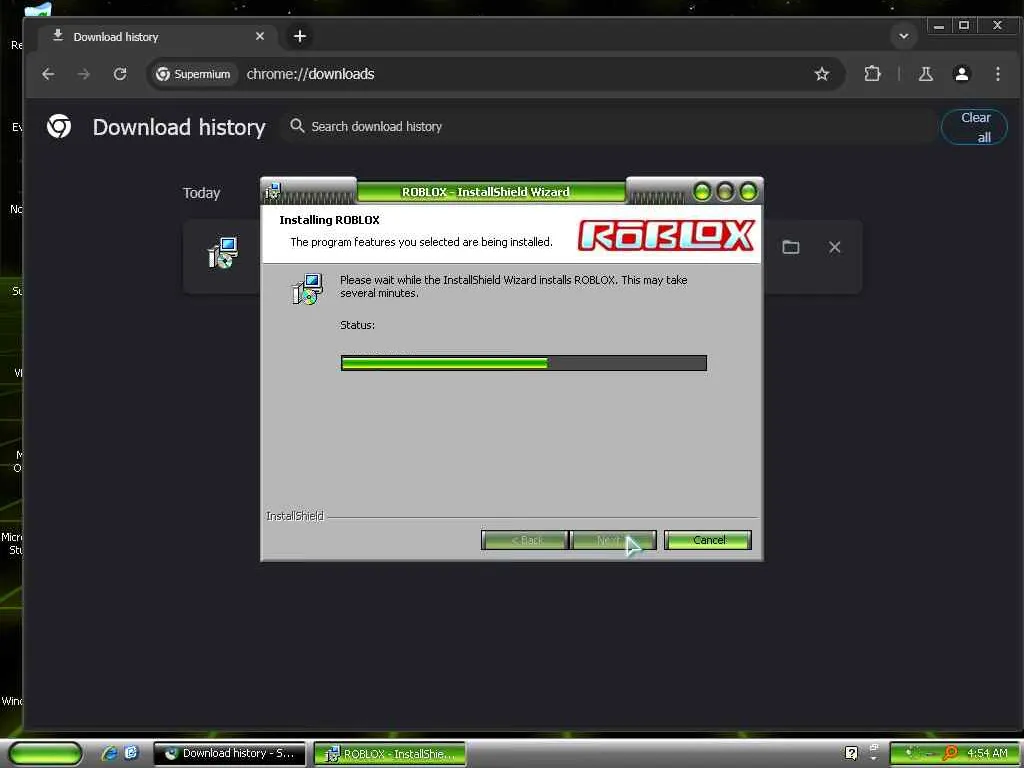Click the Supermium site info chip
This screenshot has width=1024, height=768.
193,74
